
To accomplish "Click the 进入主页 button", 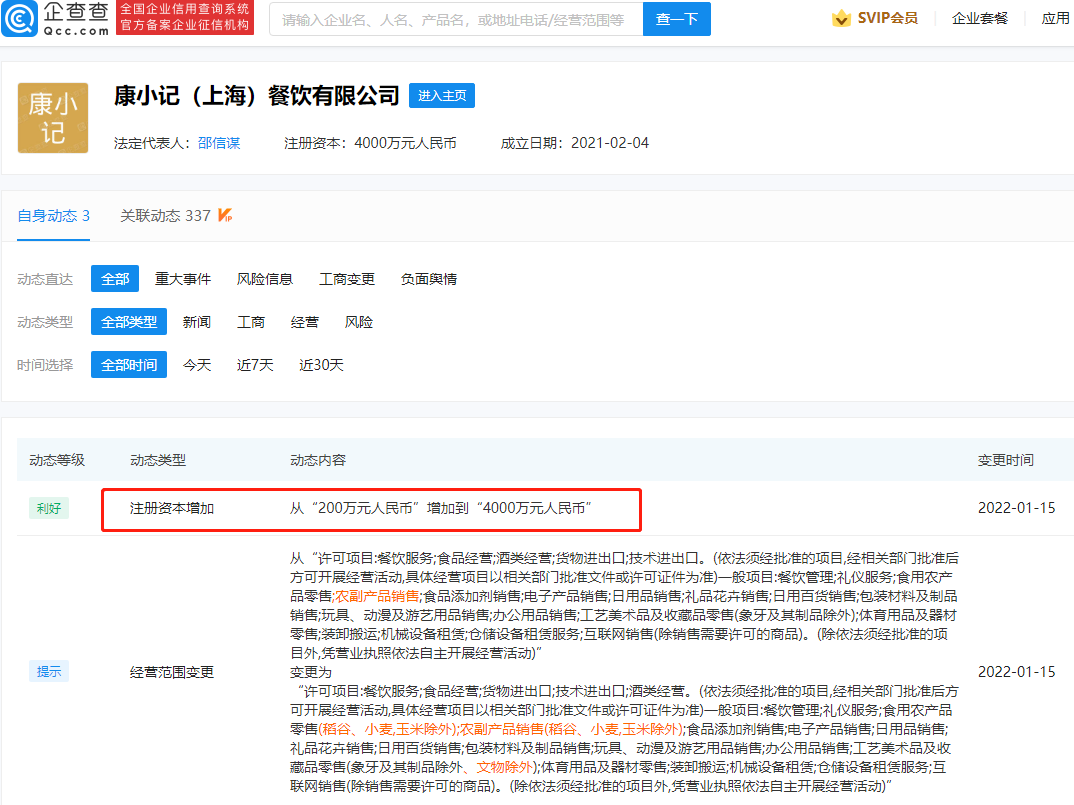I will [441, 96].
